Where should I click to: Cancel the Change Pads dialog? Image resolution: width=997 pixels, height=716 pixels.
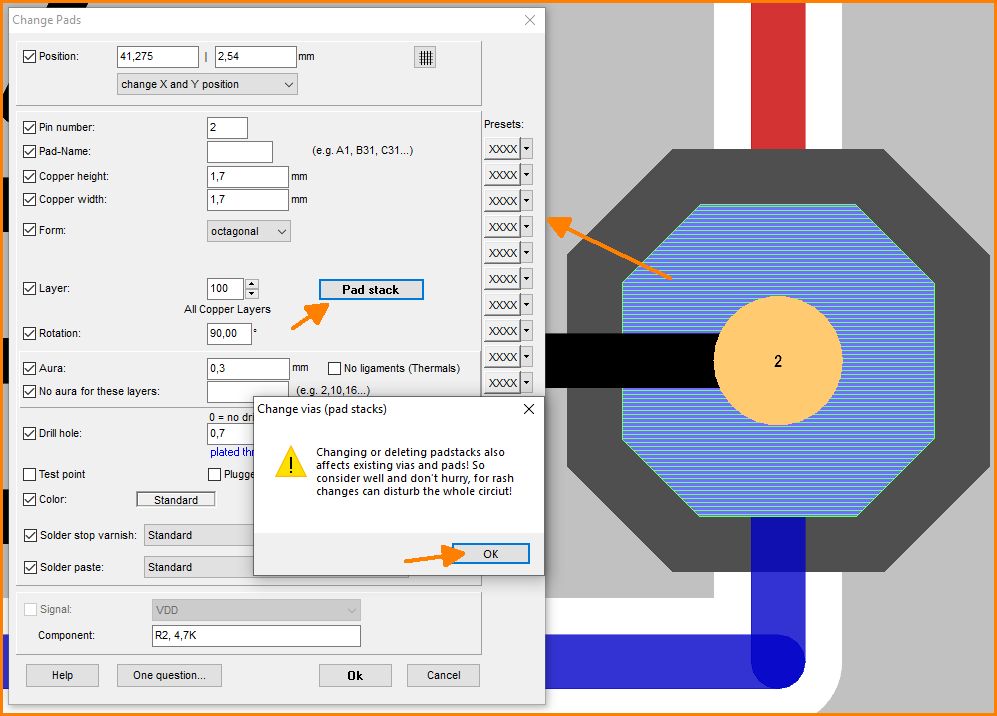click(443, 675)
